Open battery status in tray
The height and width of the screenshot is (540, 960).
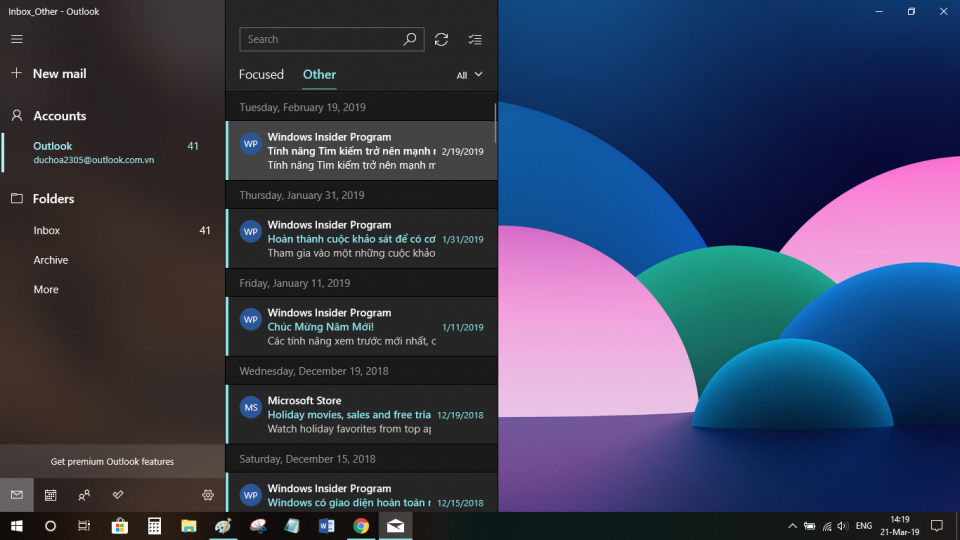[809, 526]
